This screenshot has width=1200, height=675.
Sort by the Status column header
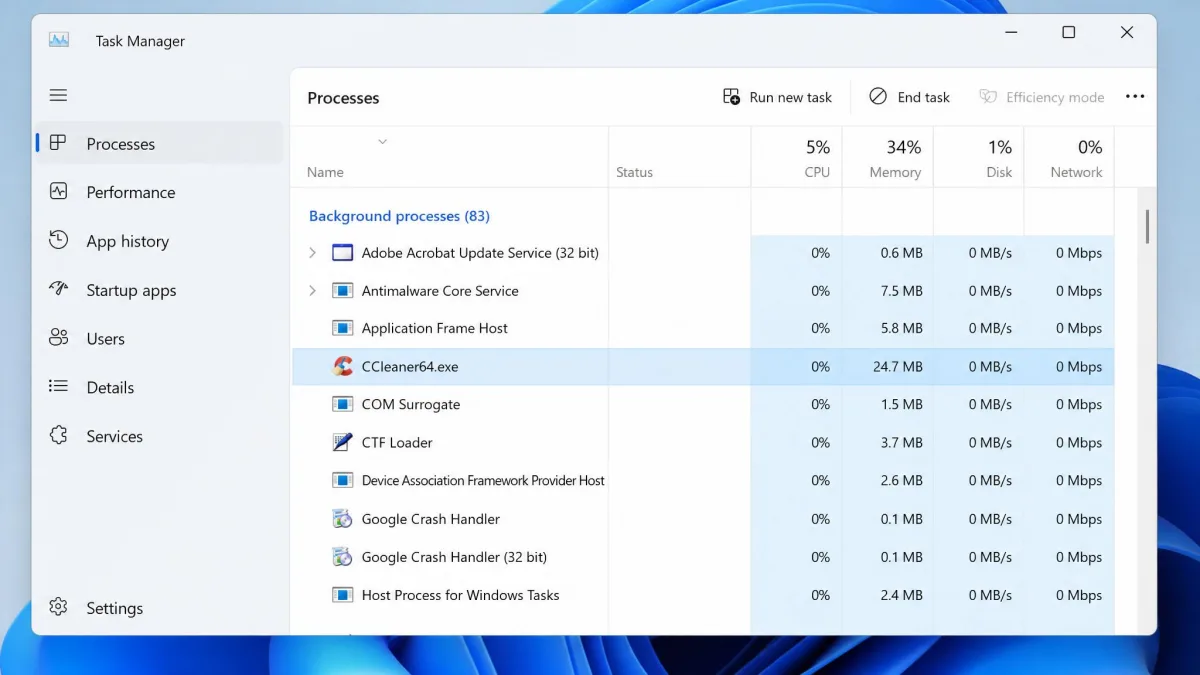coord(680,157)
